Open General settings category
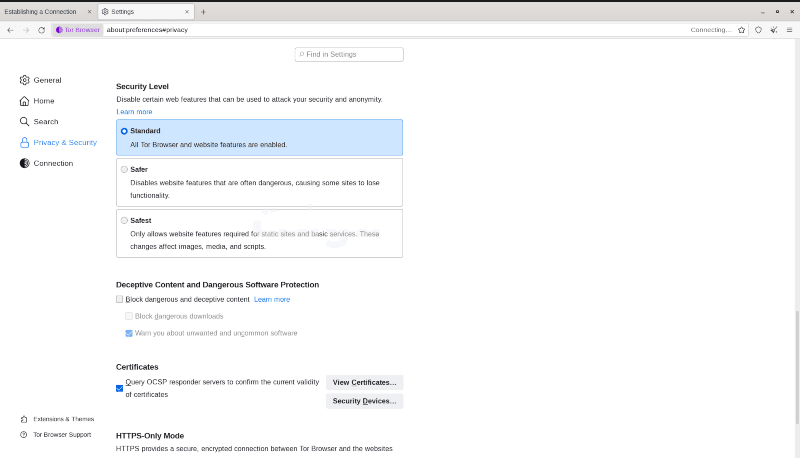This screenshot has height=458, width=800. (41, 80)
